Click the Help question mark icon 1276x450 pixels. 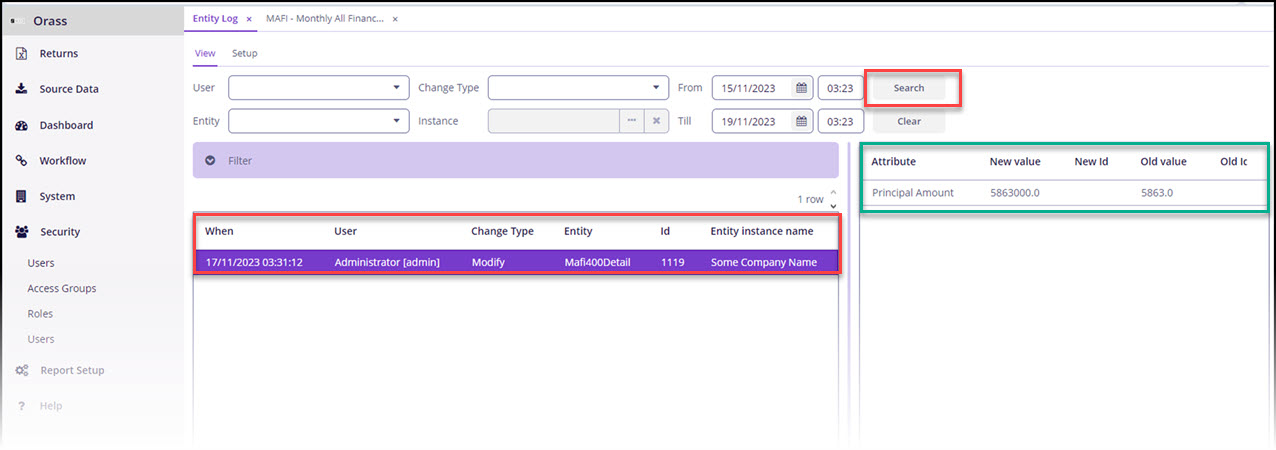coord(21,406)
